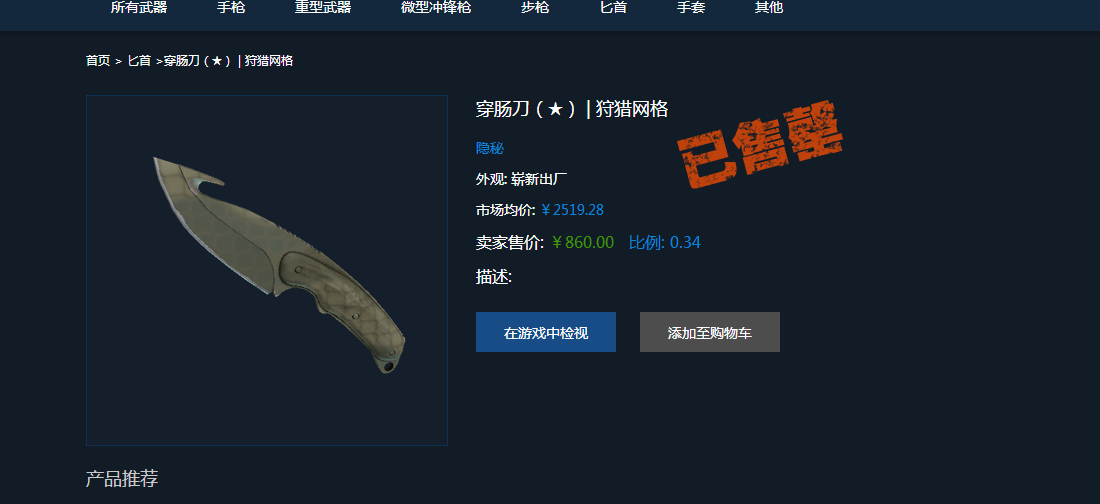Image resolution: width=1100 pixels, height=504 pixels.
Task: Select the 步枪 category
Action: click(535, 8)
